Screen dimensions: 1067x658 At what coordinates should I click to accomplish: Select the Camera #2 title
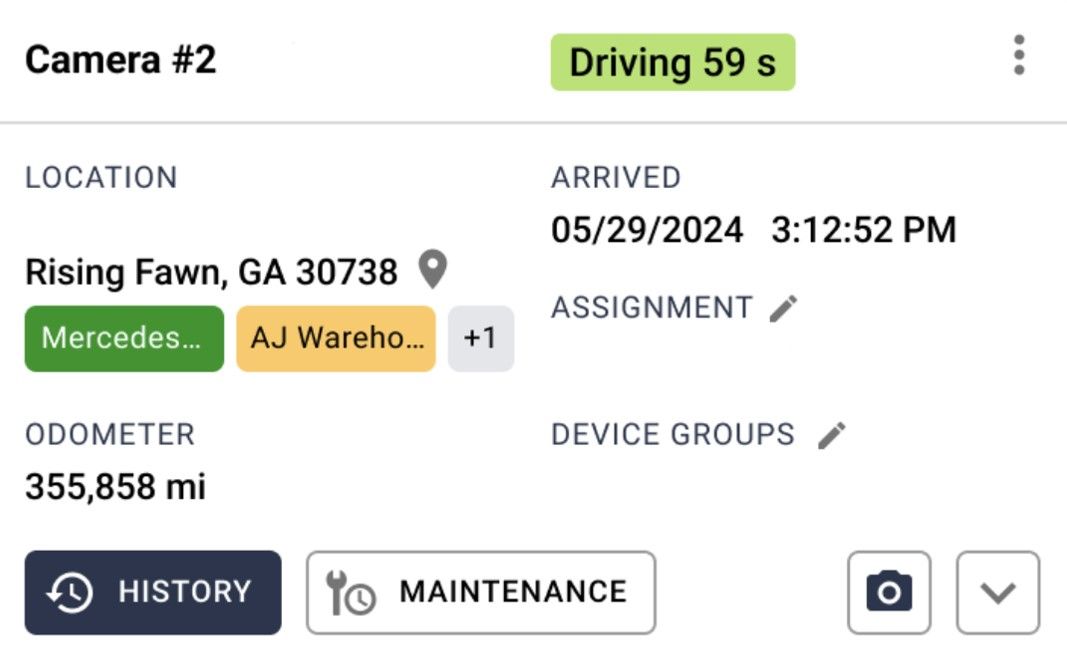(x=120, y=60)
